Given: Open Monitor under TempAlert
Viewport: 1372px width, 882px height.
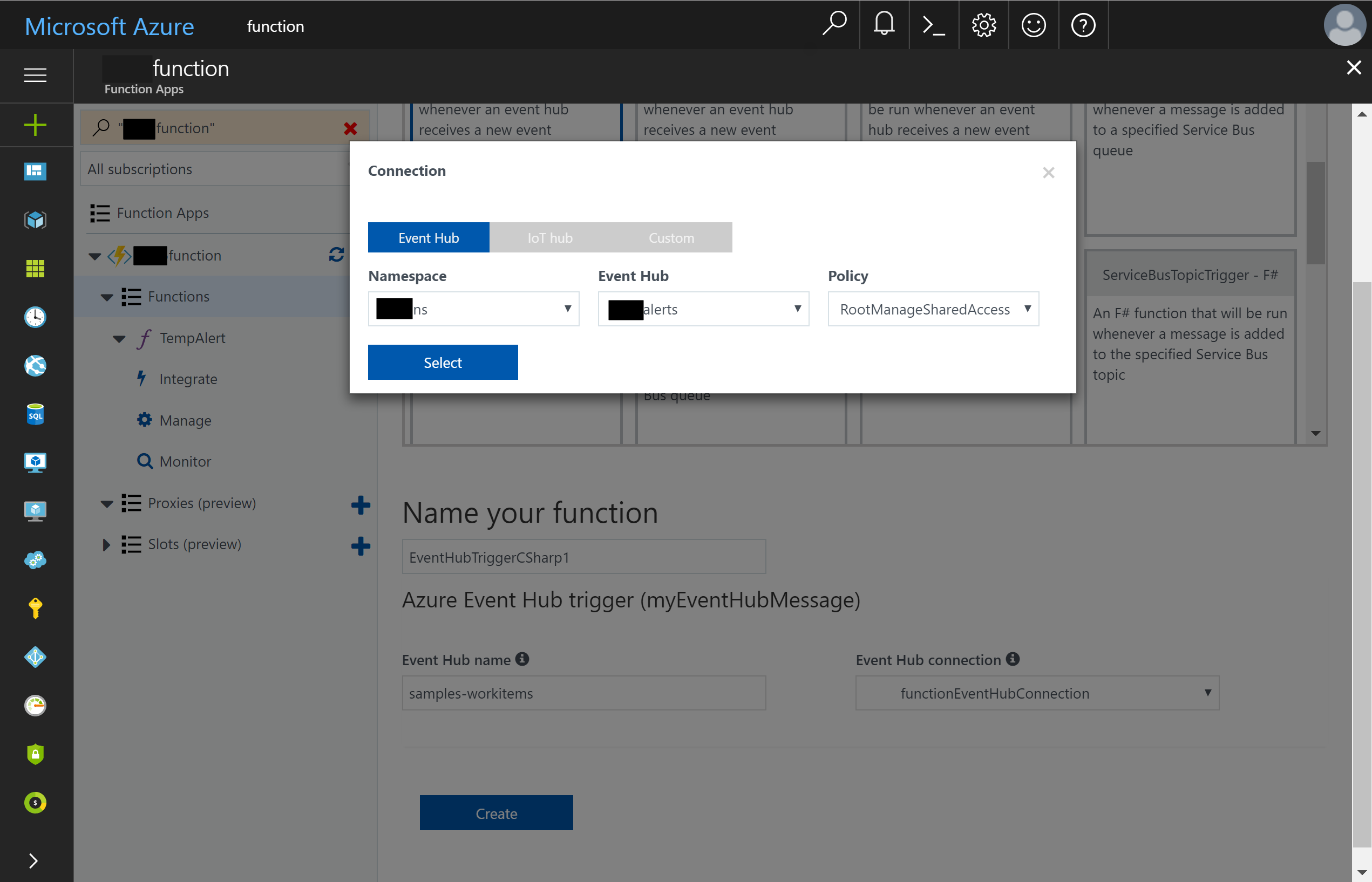Looking at the screenshot, I should tap(185, 462).
